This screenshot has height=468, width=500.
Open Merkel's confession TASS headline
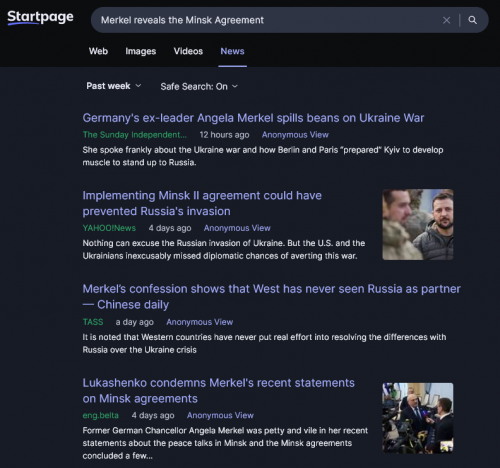[271, 297]
